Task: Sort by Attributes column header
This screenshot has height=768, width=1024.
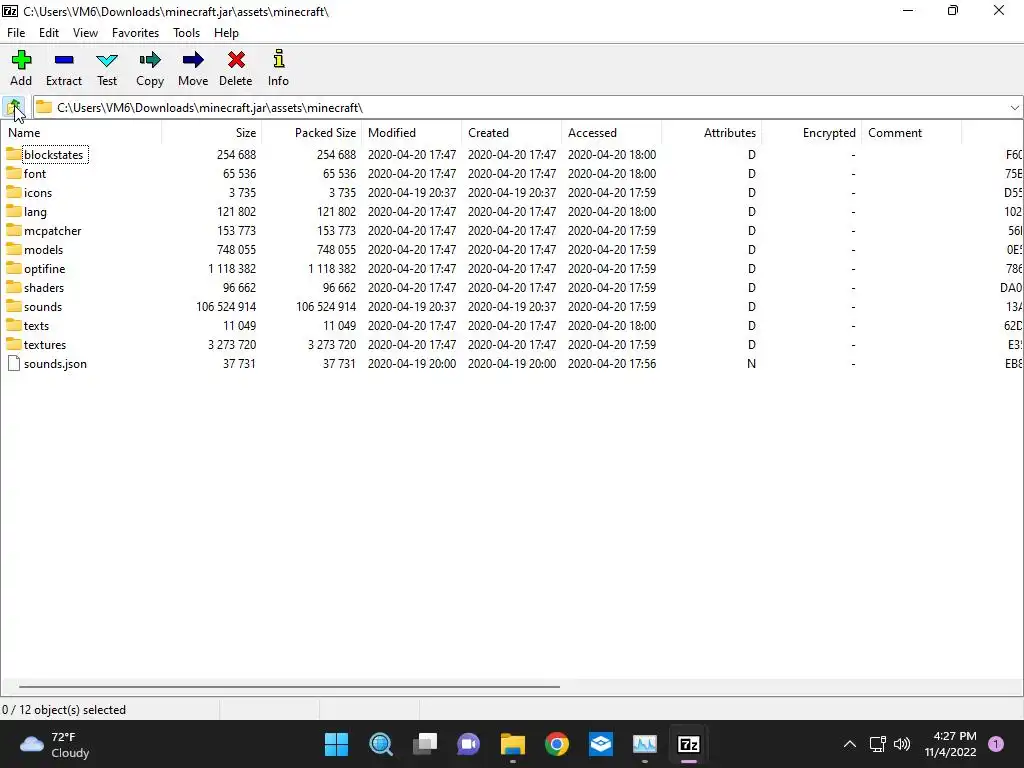Action: coord(711,133)
